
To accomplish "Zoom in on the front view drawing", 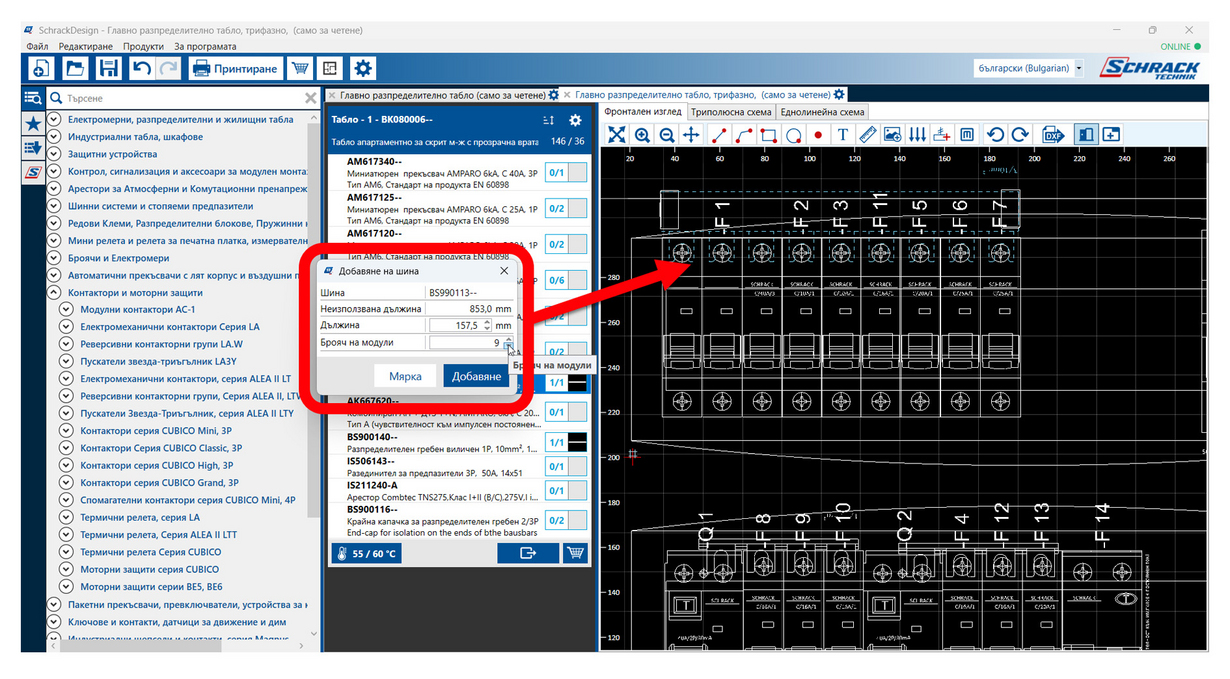I will point(642,135).
